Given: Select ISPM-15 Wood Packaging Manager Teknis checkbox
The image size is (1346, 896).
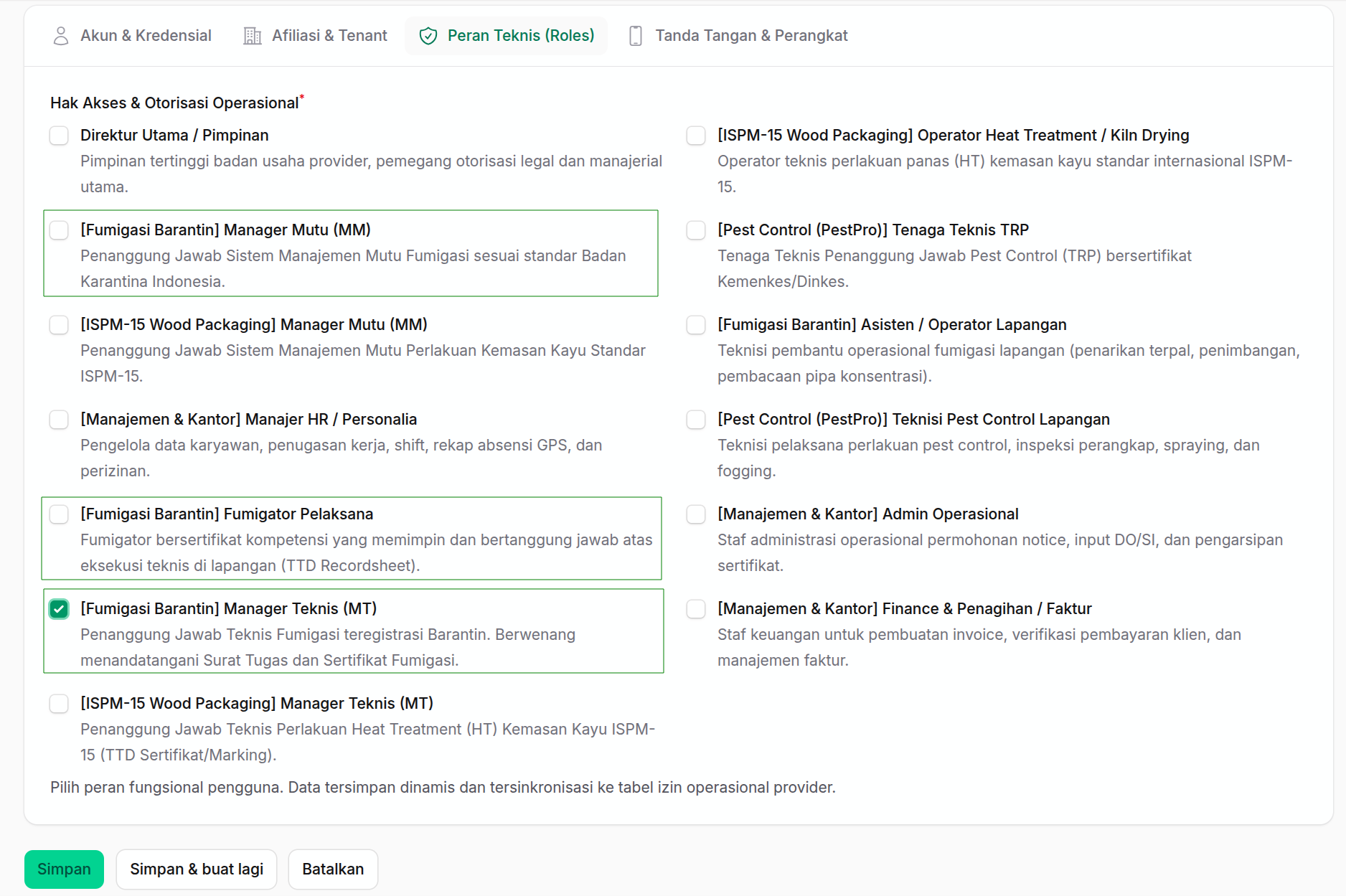Looking at the screenshot, I should tap(59, 704).
